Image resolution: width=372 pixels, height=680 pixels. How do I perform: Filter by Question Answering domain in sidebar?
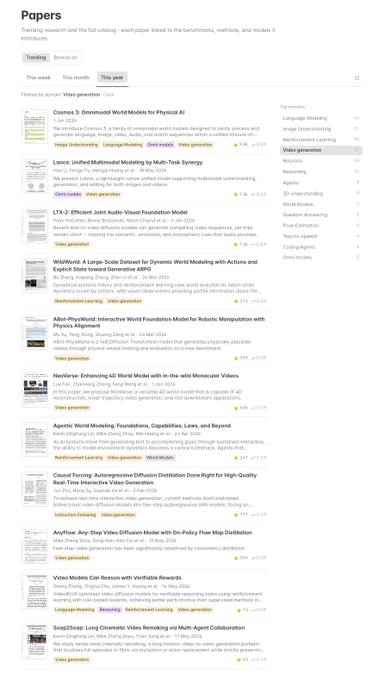(x=321, y=215)
